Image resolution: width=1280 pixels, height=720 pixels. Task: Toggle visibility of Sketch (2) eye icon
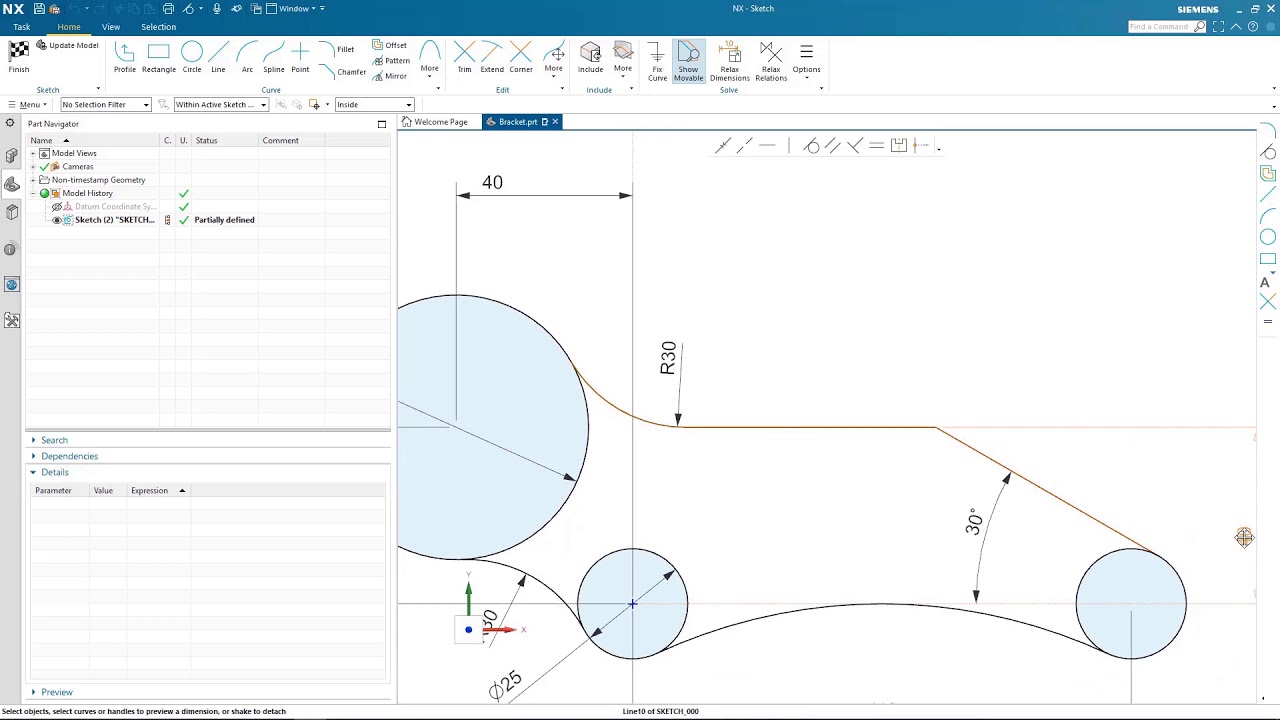tap(57, 220)
